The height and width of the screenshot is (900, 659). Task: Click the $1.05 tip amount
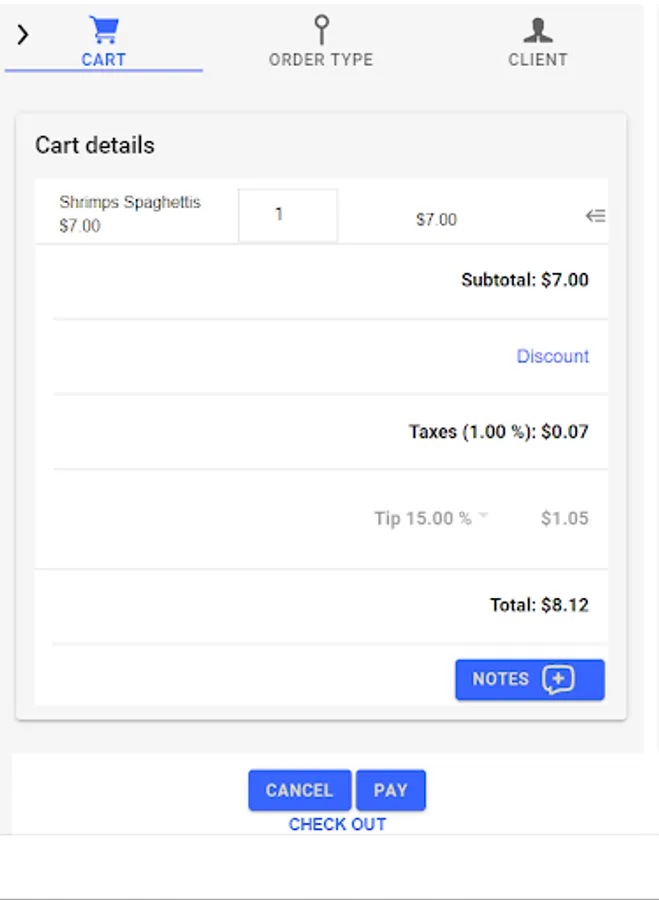[x=565, y=519]
